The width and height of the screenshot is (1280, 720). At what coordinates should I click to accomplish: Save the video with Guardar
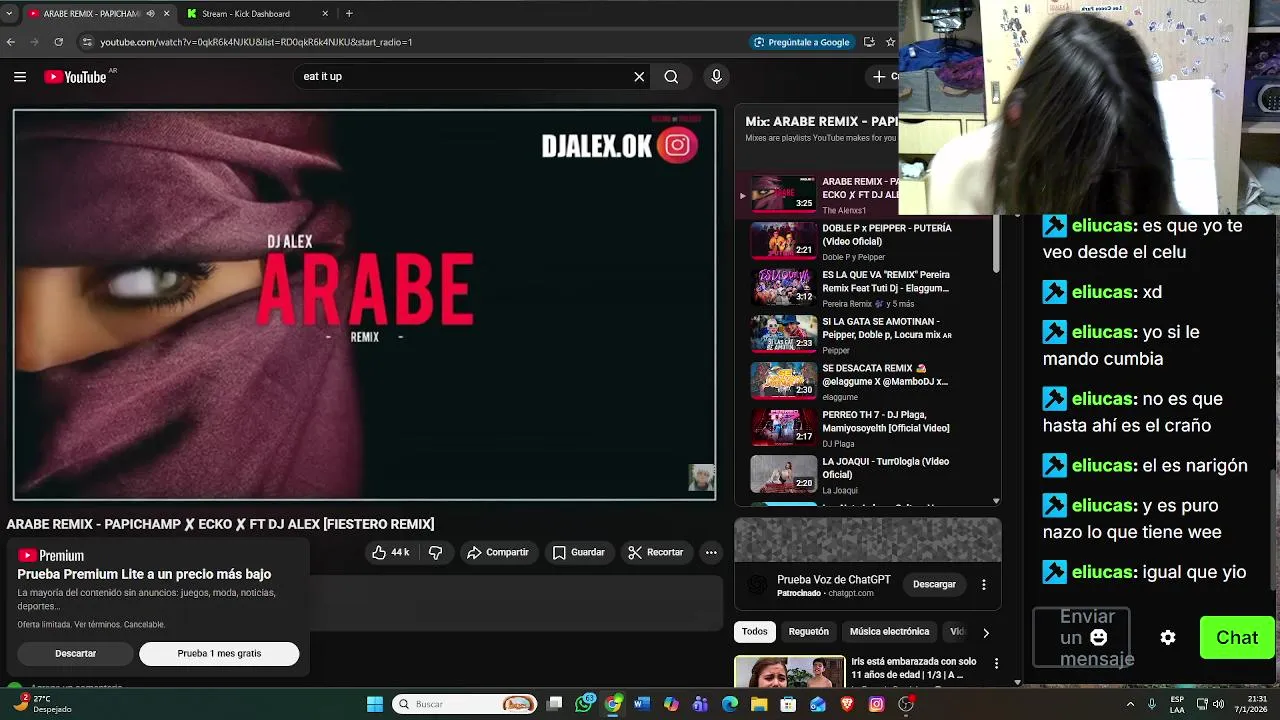point(578,552)
